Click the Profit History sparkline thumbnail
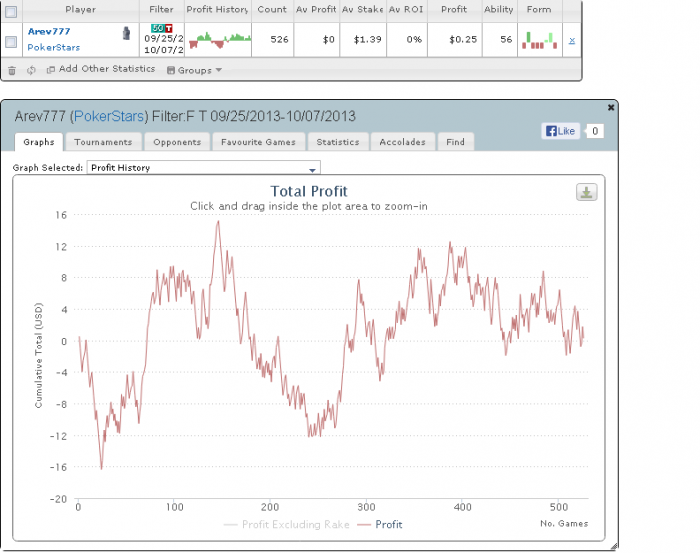 click(x=218, y=40)
